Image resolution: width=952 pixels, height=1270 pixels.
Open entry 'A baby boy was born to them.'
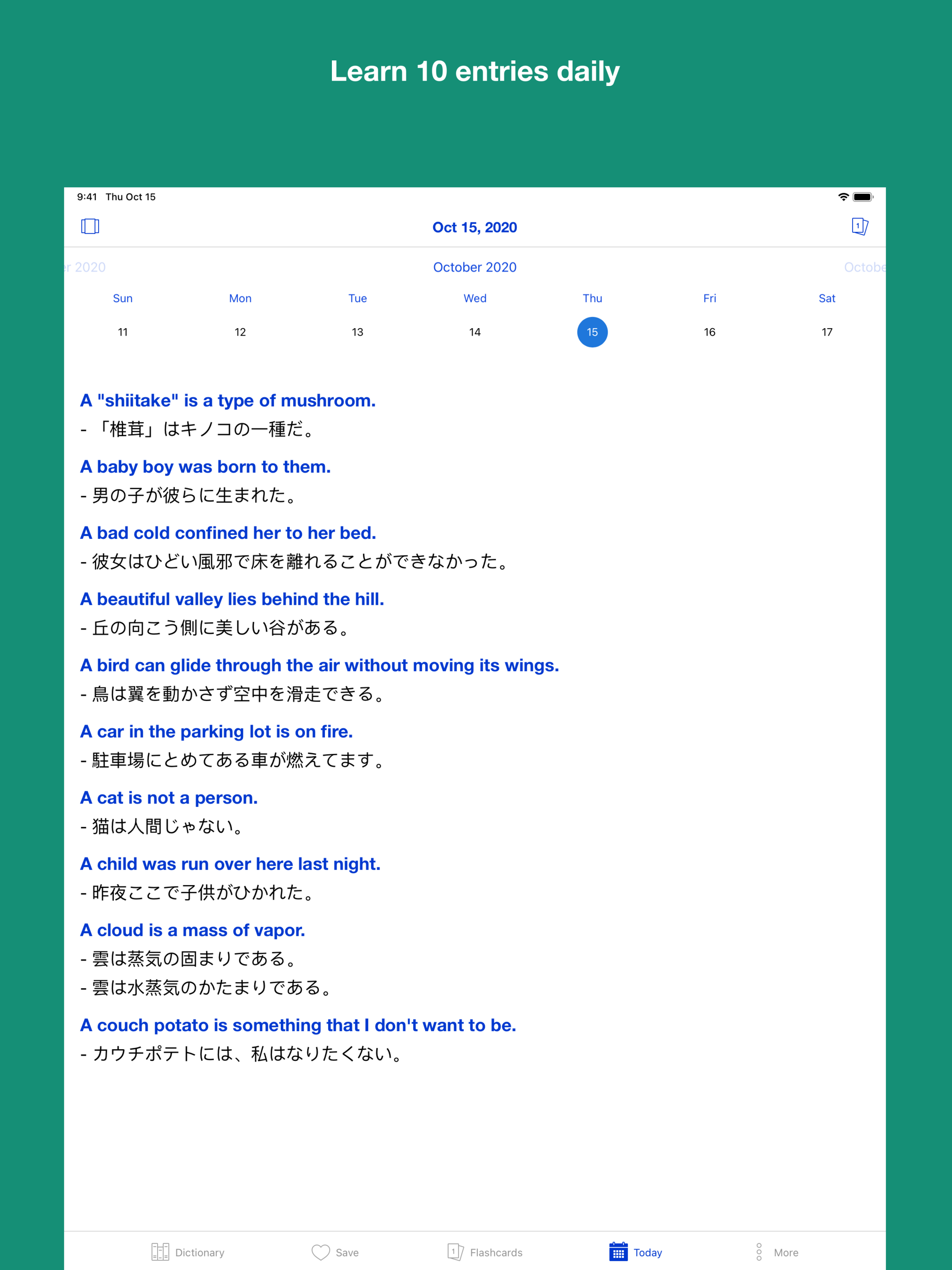[x=205, y=466]
